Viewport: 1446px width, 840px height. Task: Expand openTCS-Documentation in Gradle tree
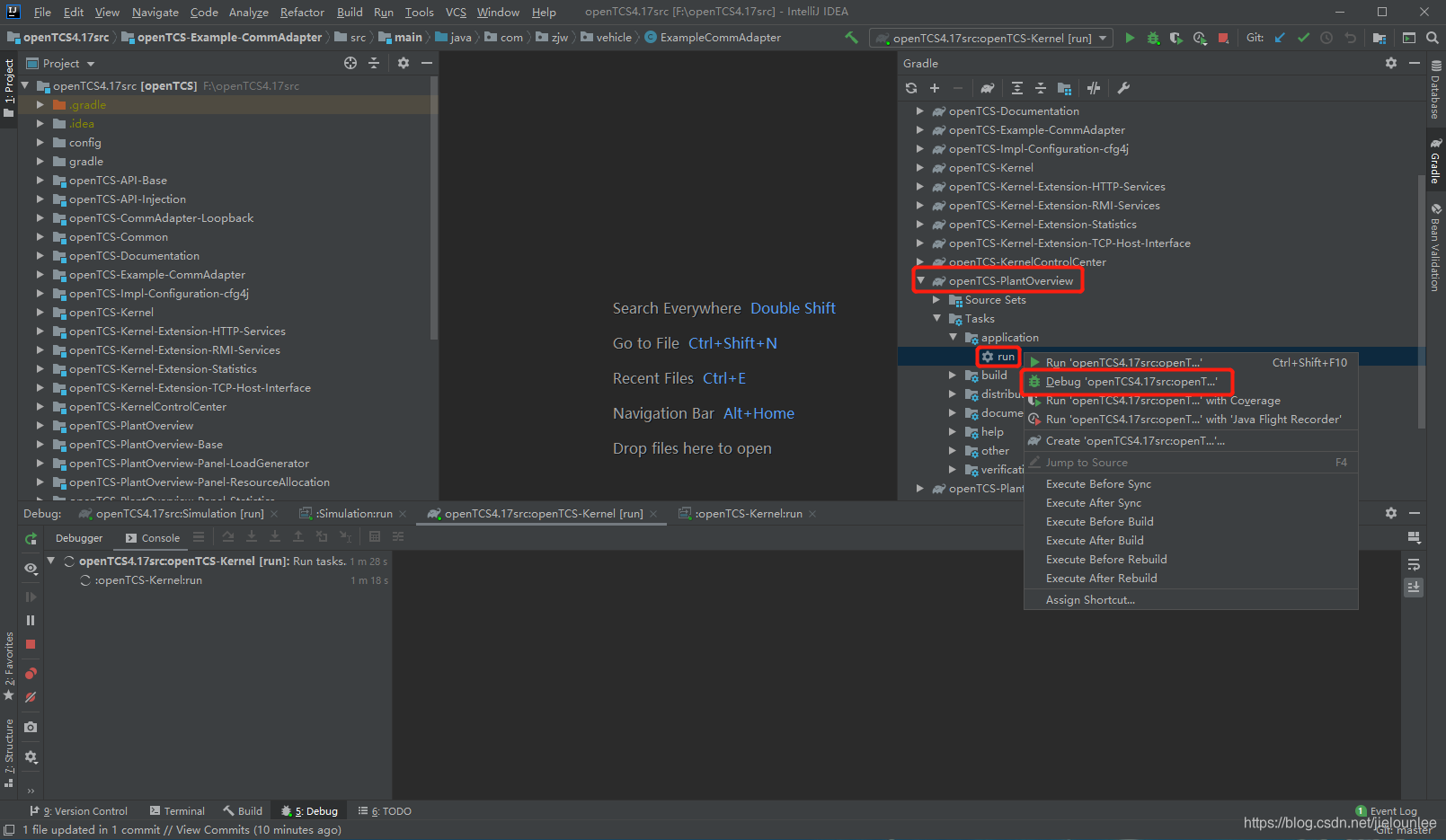point(920,111)
